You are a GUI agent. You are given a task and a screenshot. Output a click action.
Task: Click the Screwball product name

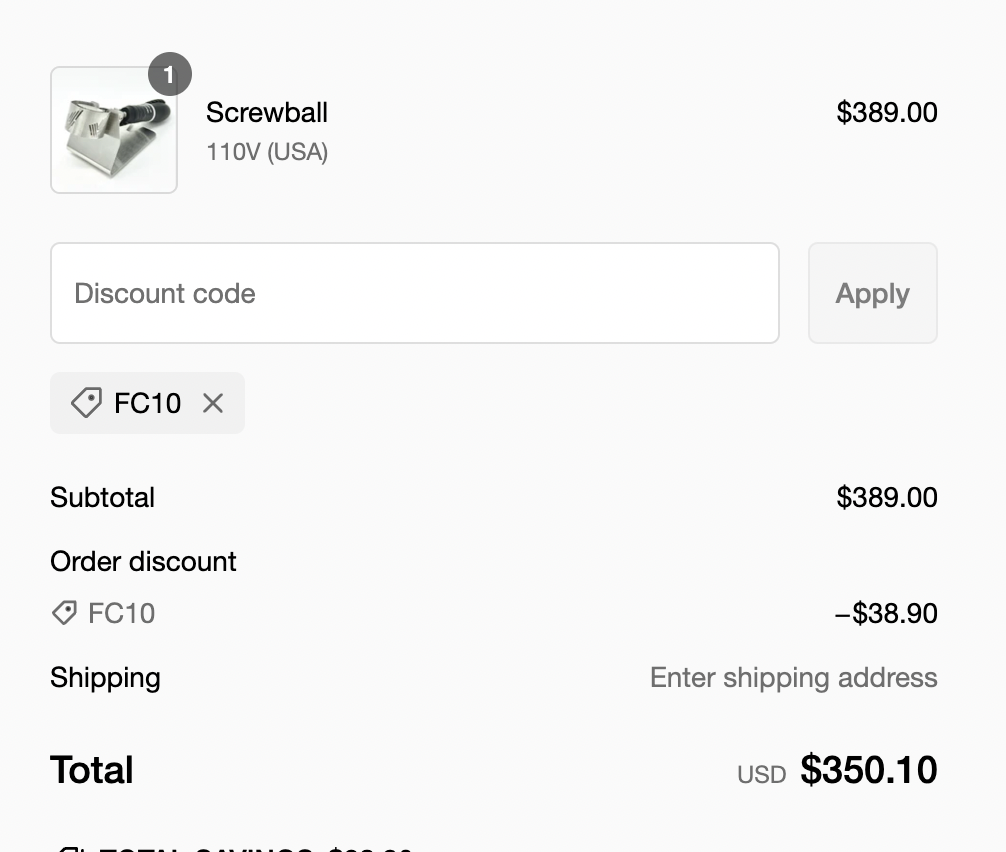click(266, 112)
